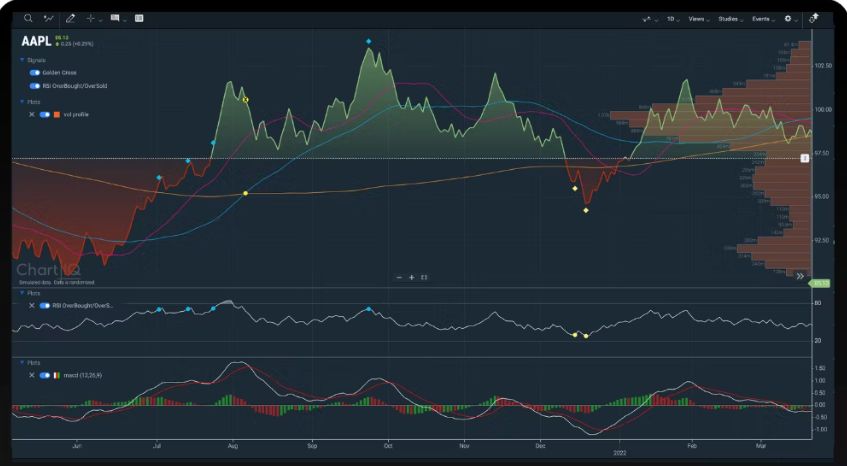Zoom in with the plus button
Screen dimensions: 847x466
click(412, 278)
